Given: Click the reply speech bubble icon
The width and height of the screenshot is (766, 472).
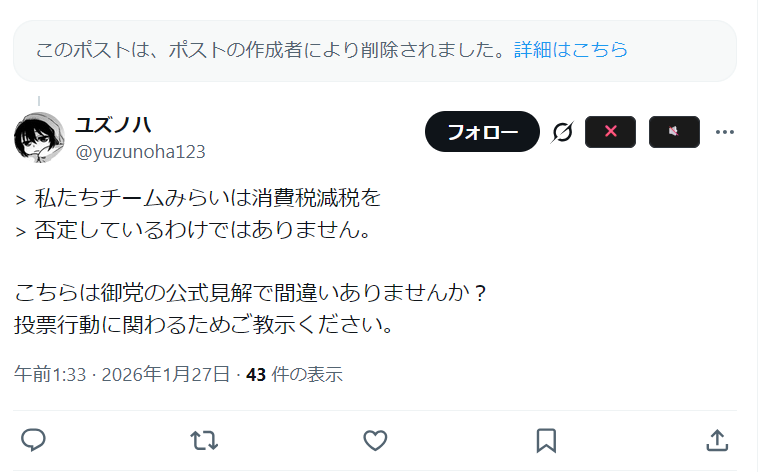Looking at the screenshot, I should (x=33, y=440).
